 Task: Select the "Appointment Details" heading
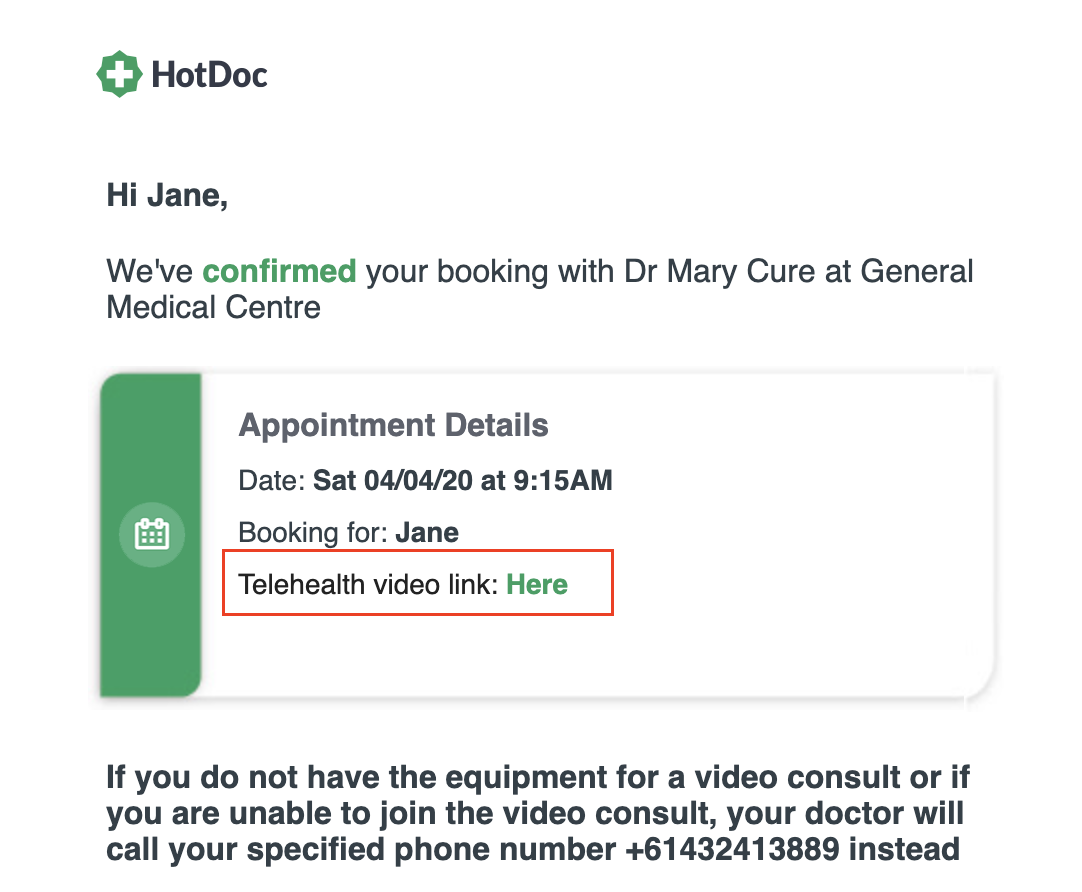(x=393, y=425)
